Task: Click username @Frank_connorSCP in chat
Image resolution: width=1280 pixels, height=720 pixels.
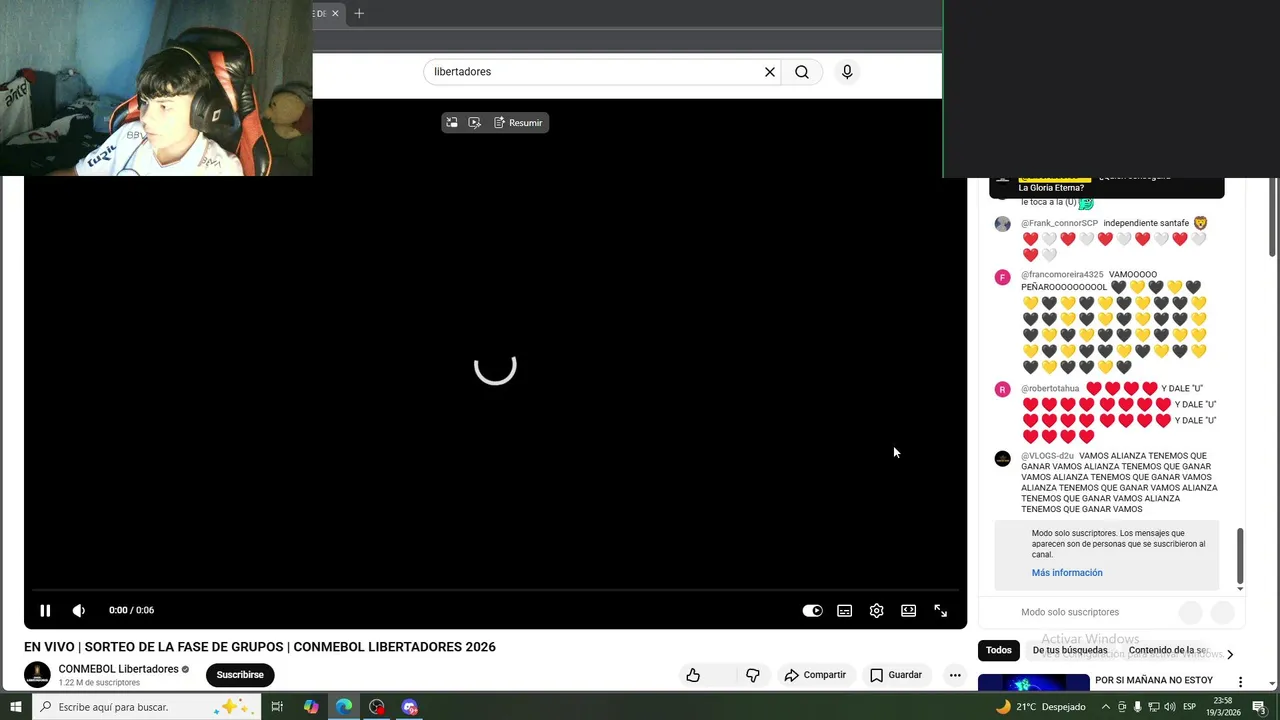Action: click(x=1059, y=223)
